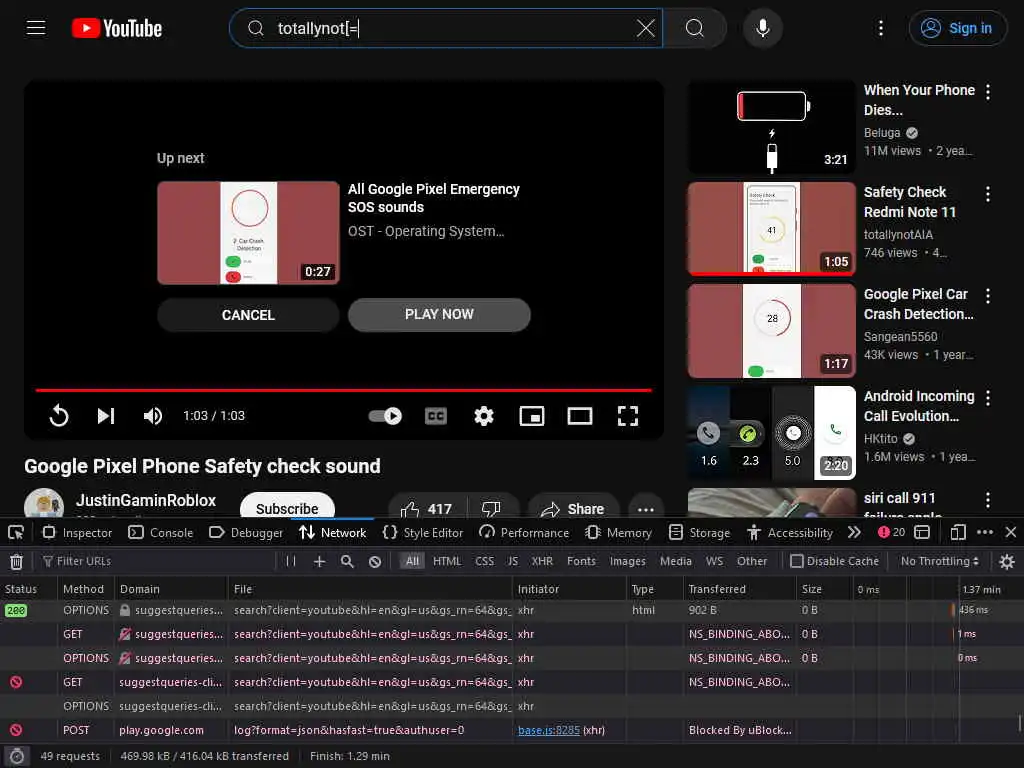
Task: Open request blocking panel icon
Action: pos(375,561)
